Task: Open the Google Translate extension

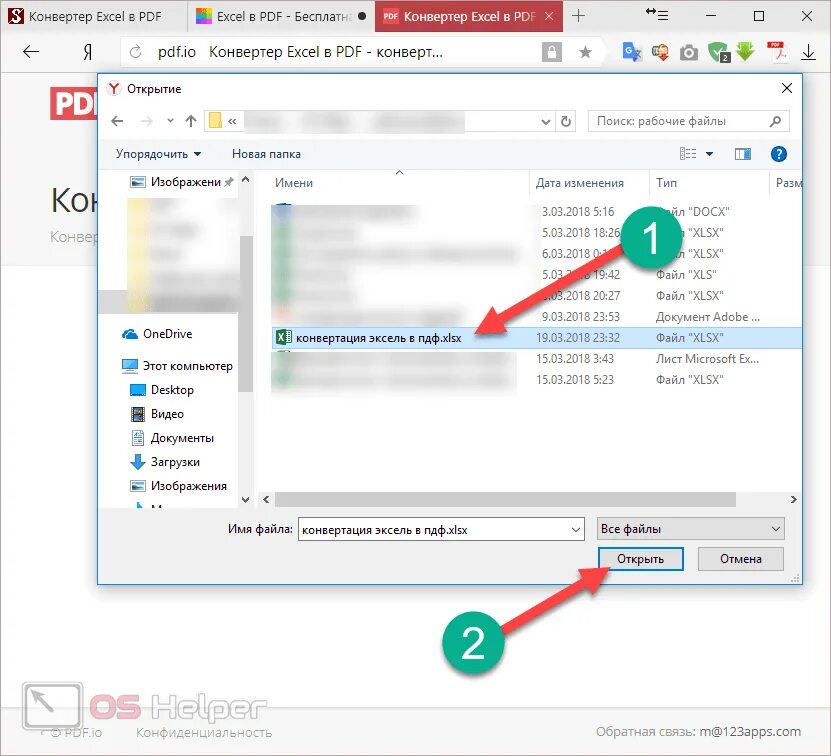Action: 631,52
